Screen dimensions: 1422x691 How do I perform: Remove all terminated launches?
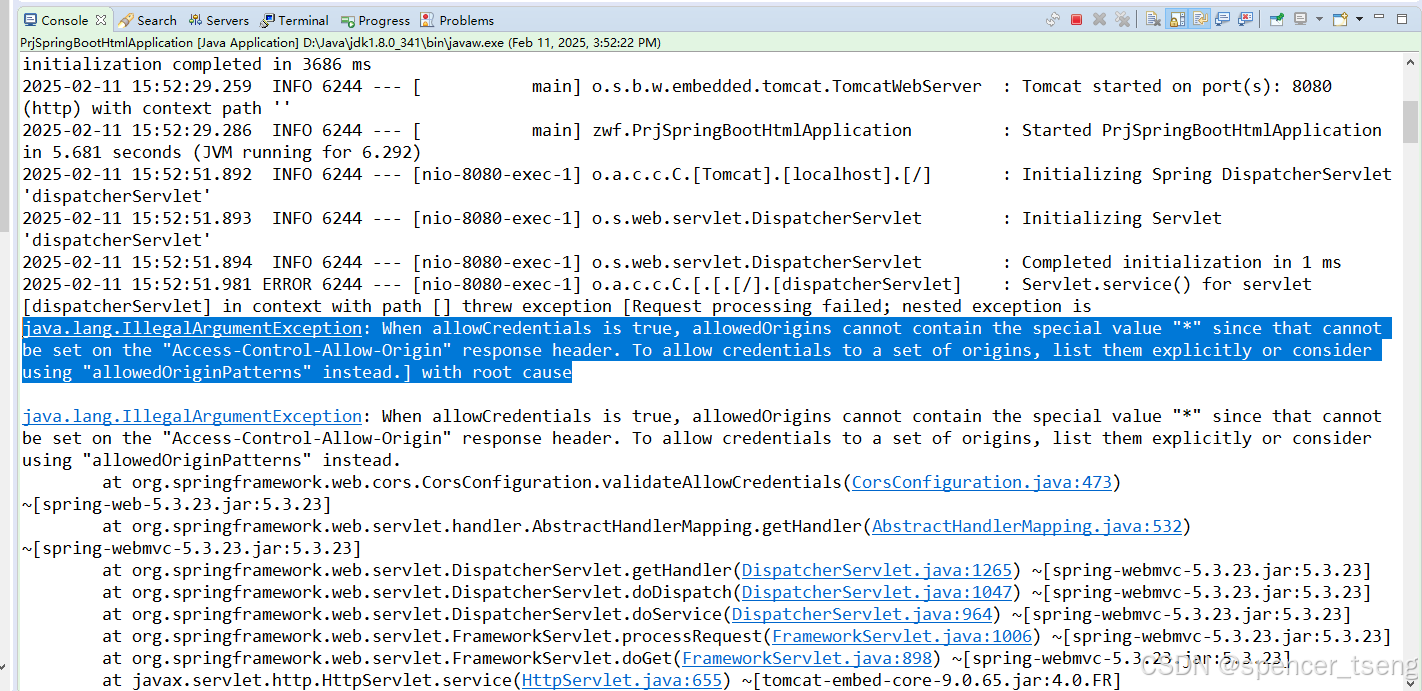[1123, 20]
